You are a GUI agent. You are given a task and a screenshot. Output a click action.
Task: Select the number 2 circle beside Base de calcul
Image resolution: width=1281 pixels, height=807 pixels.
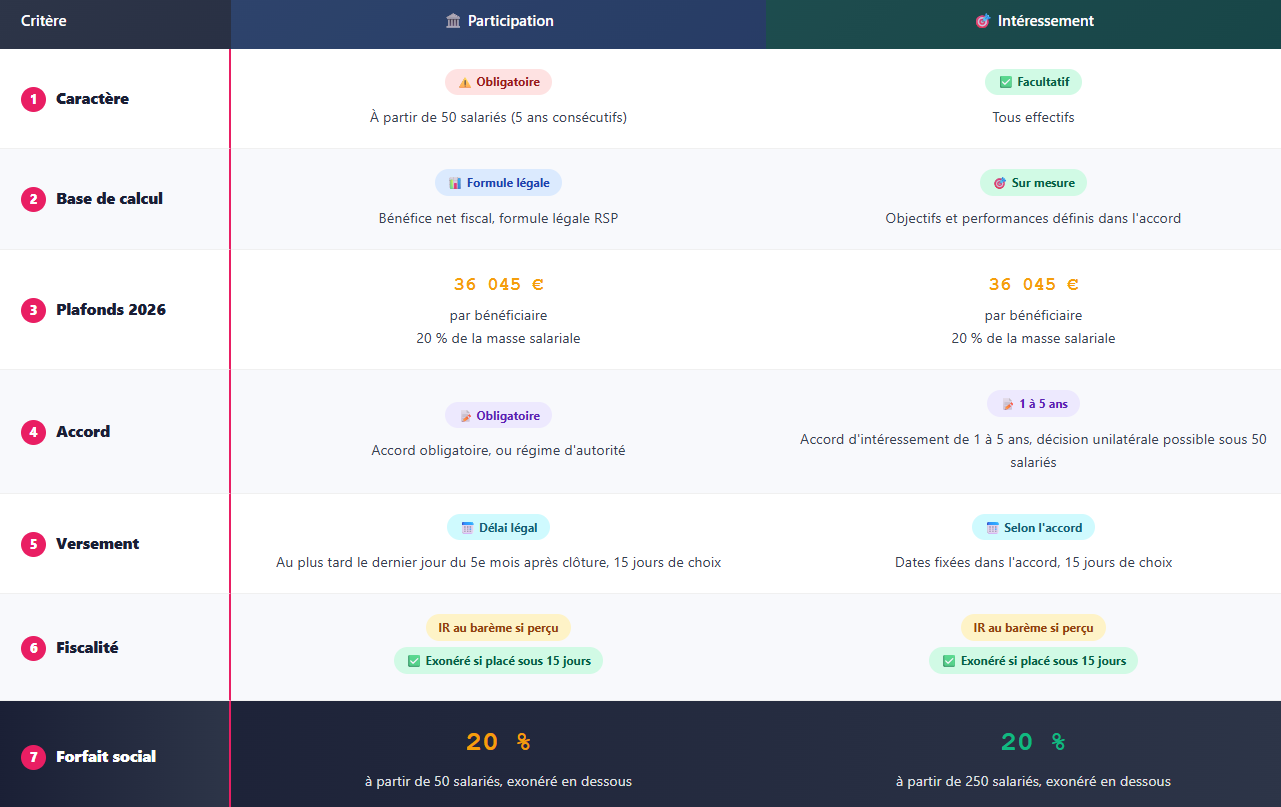tap(33, 199)
